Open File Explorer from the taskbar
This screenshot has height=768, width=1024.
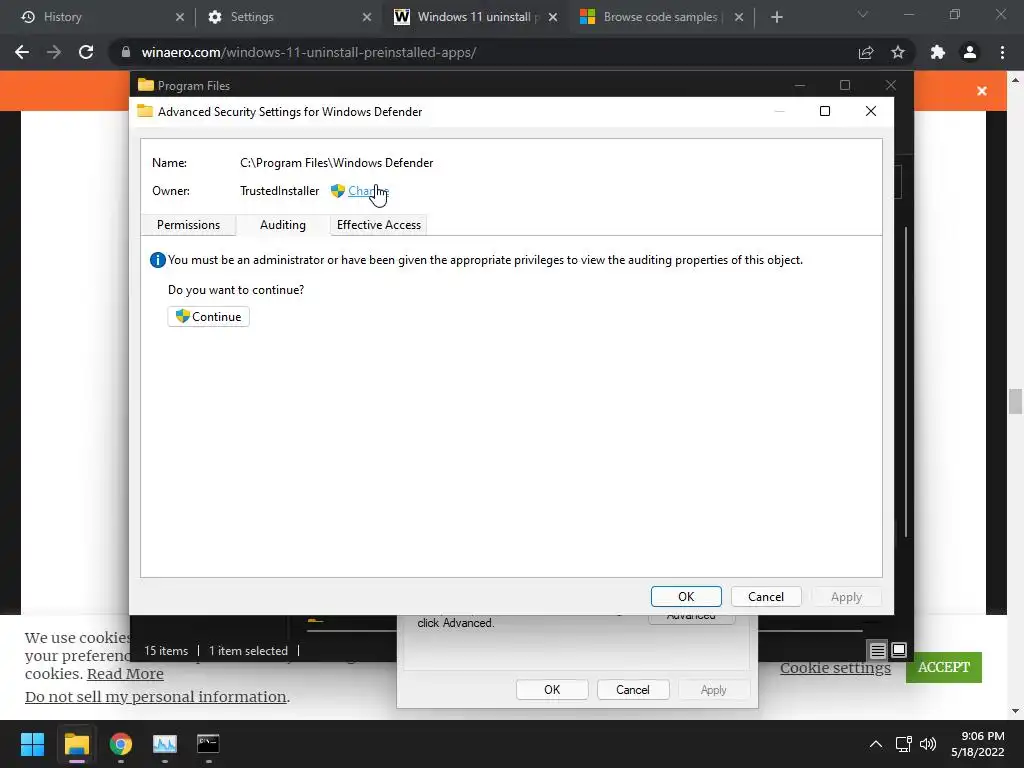pos(76,744)
